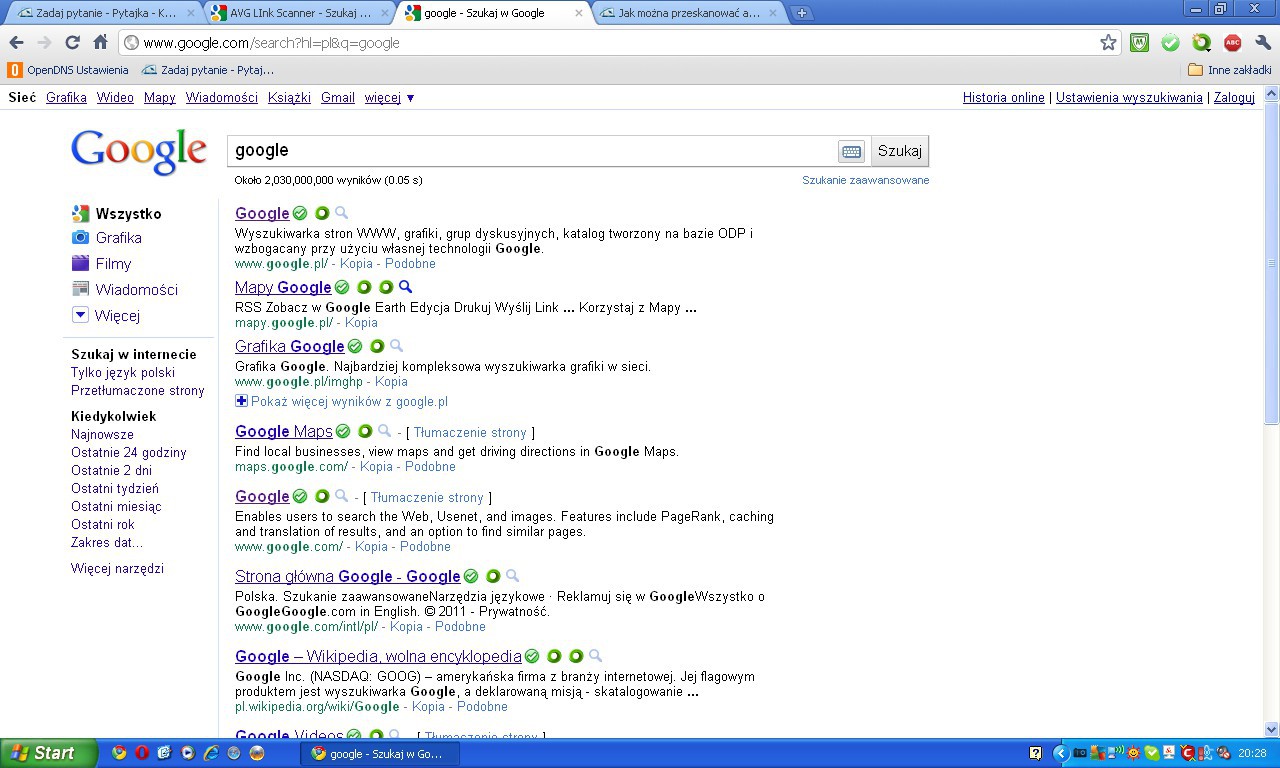Launch Opera from the quick launch bar

tap(142, 753)
